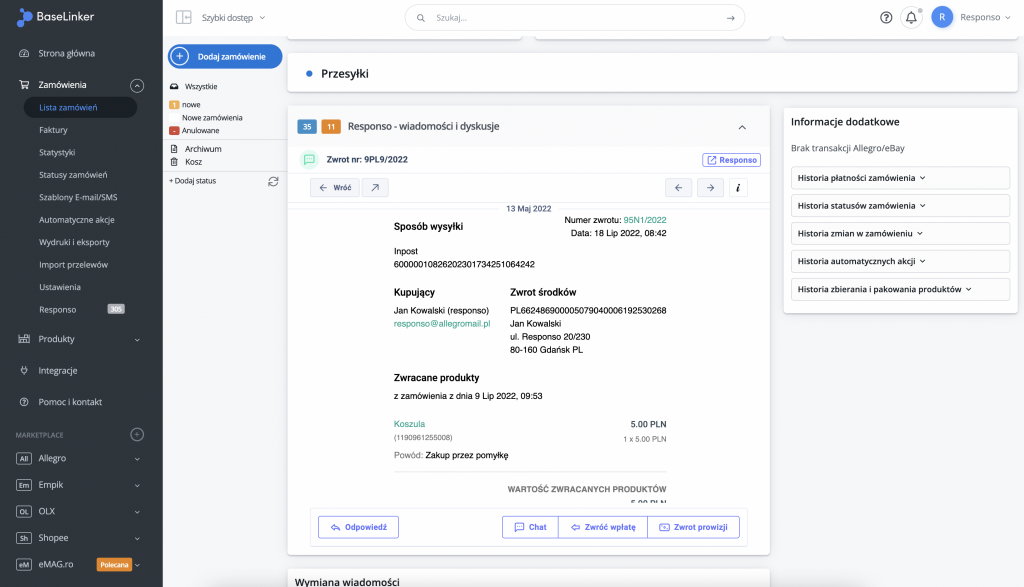This screenshot has height=587, width=1024.
Task: Open the help question mark icon
Action: [886, 18]
